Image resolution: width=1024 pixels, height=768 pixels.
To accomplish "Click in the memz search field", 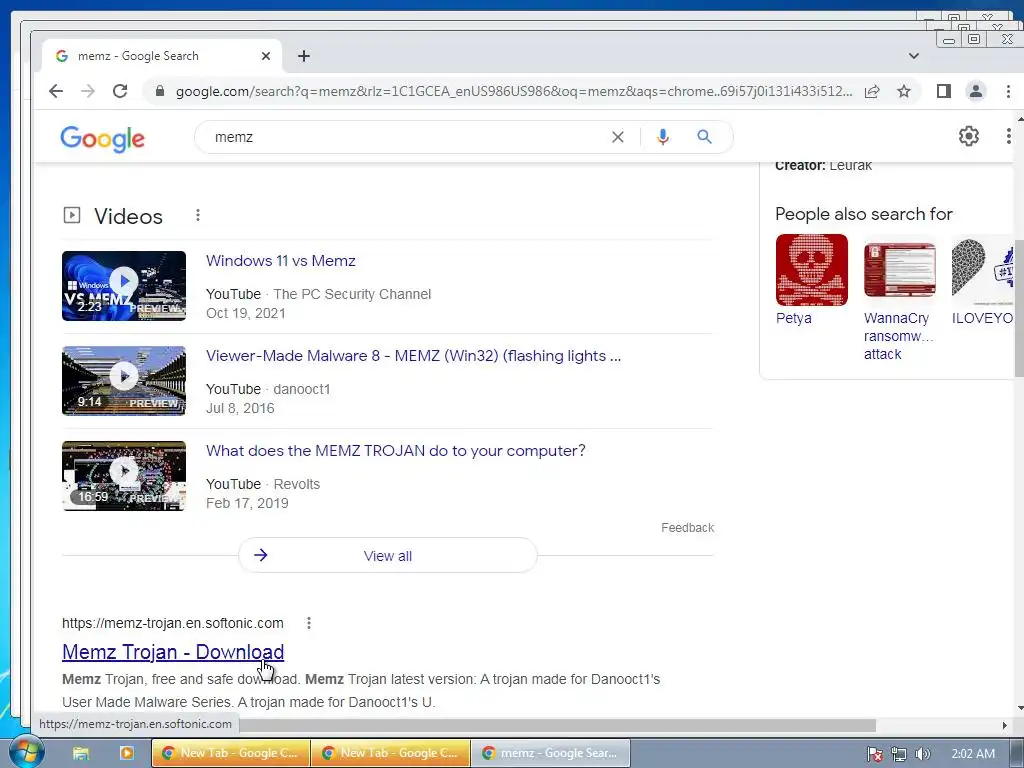I will [x=405, y=137].
